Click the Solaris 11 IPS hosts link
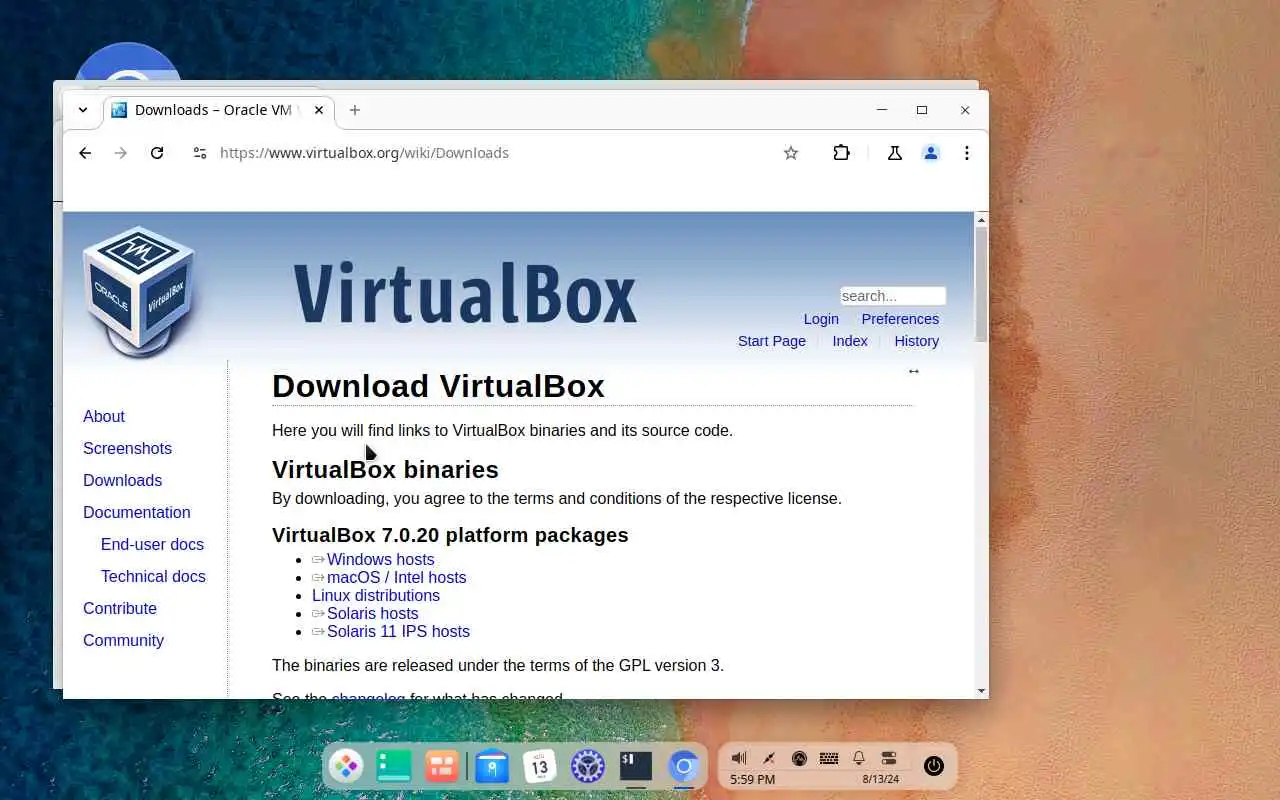Screen dimensions: 1280x800 click(398, 631)
